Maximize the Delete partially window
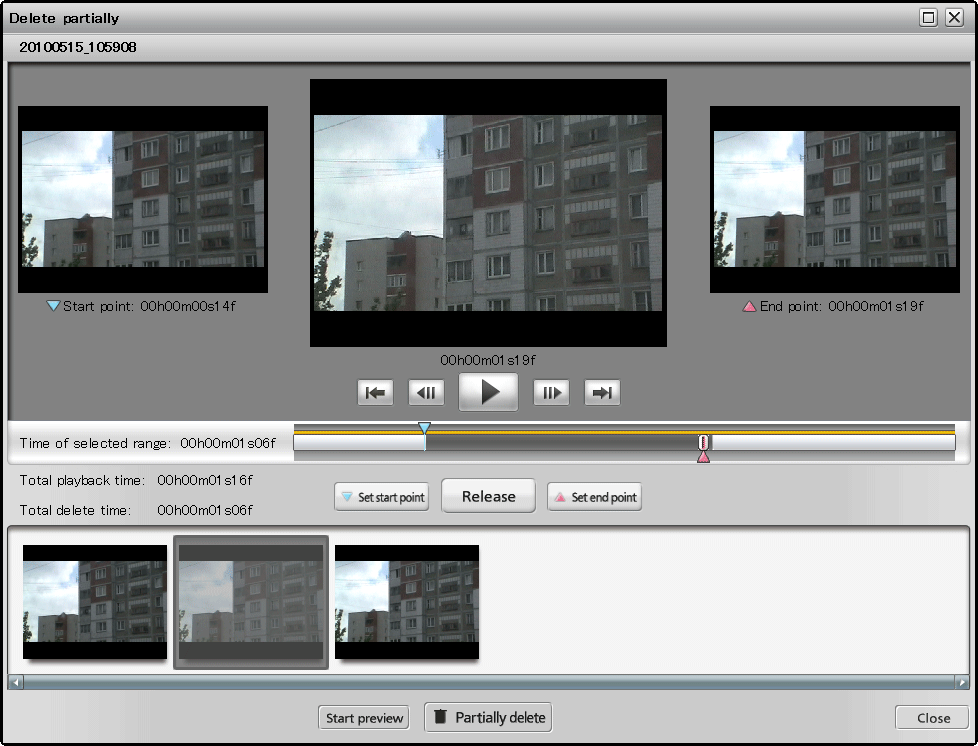The height and width of the screenshot is (746, 978). point(928,17)
